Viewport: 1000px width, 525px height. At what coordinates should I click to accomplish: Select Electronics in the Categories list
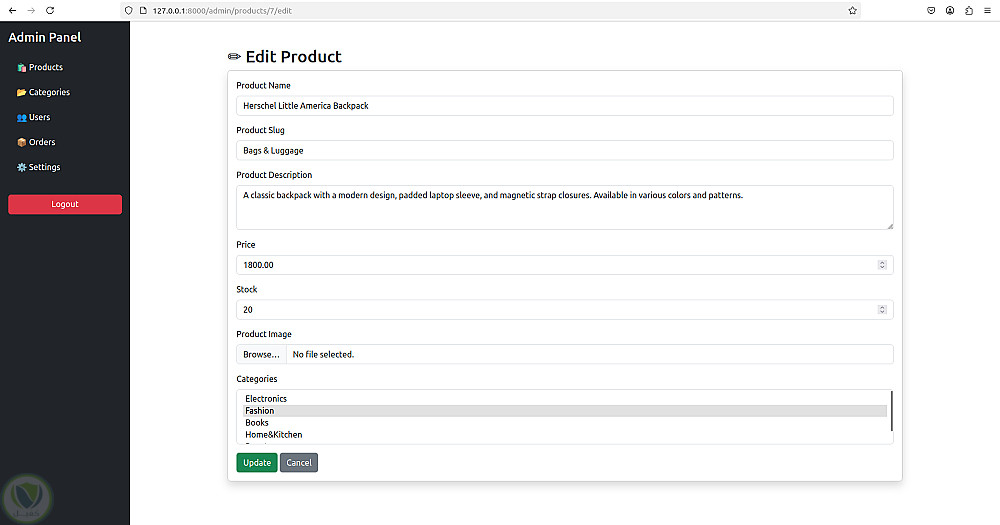tap(266, 399)
